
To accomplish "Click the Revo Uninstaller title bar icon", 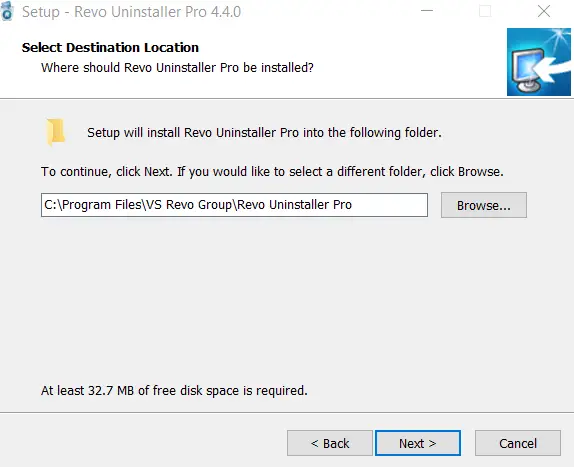I will pos(7,11).
